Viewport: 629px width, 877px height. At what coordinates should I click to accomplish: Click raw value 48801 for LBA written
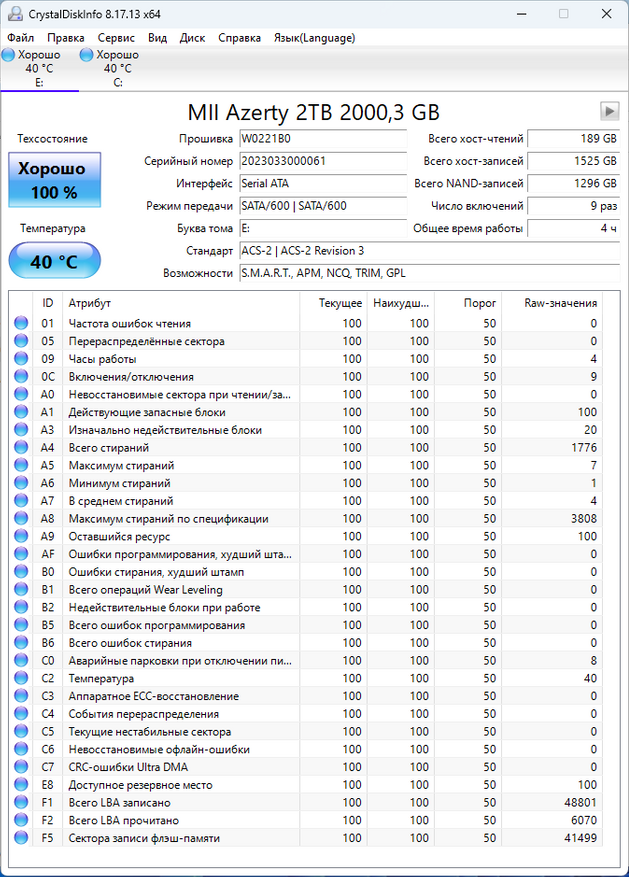click(580, 803)
